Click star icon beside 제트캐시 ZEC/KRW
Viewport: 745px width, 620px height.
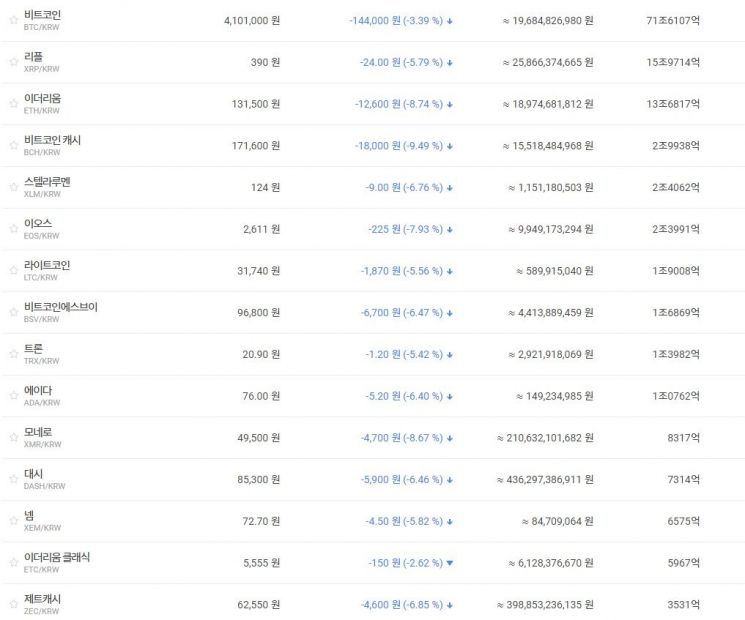point(13,604)
